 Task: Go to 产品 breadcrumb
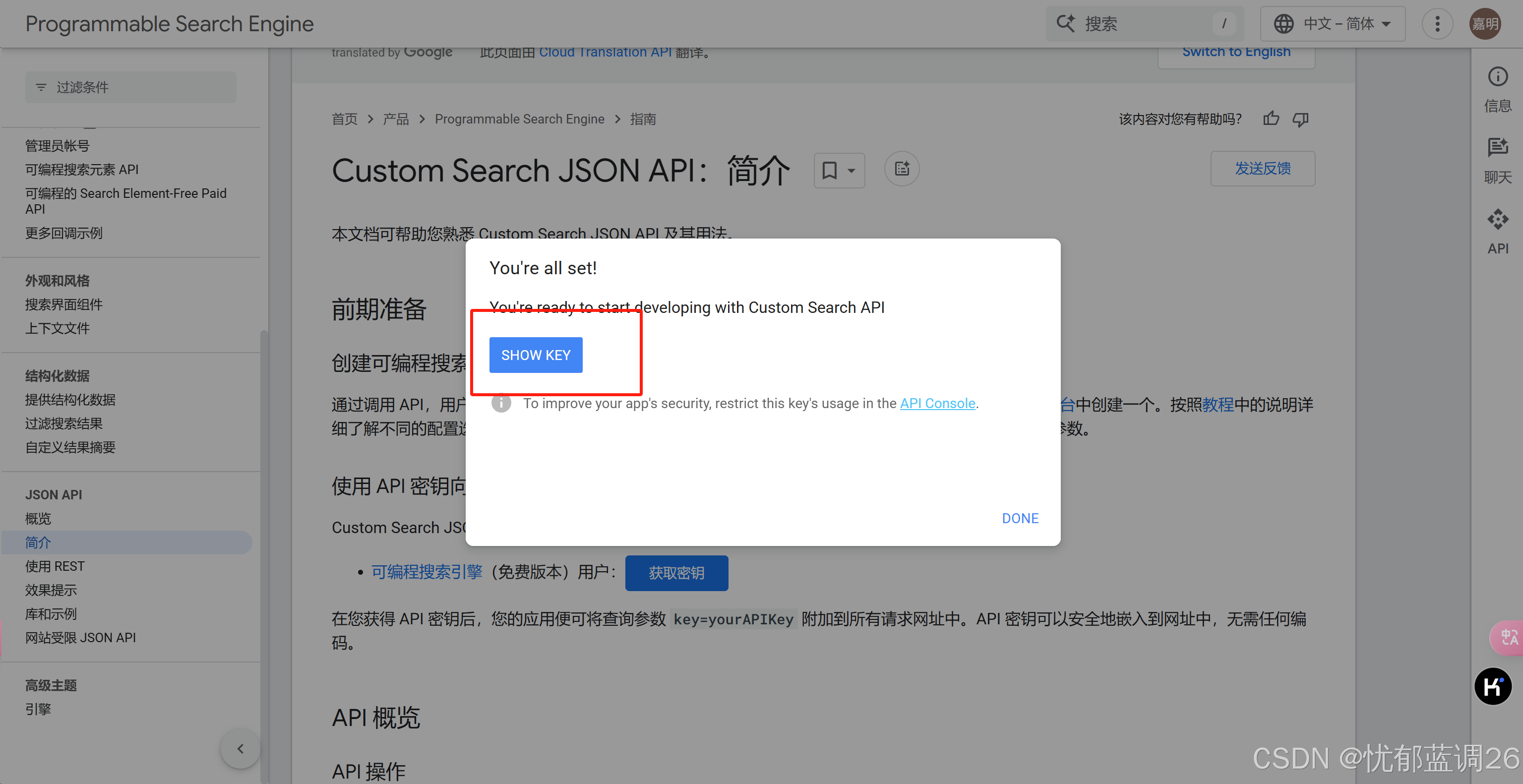point(396,119)
